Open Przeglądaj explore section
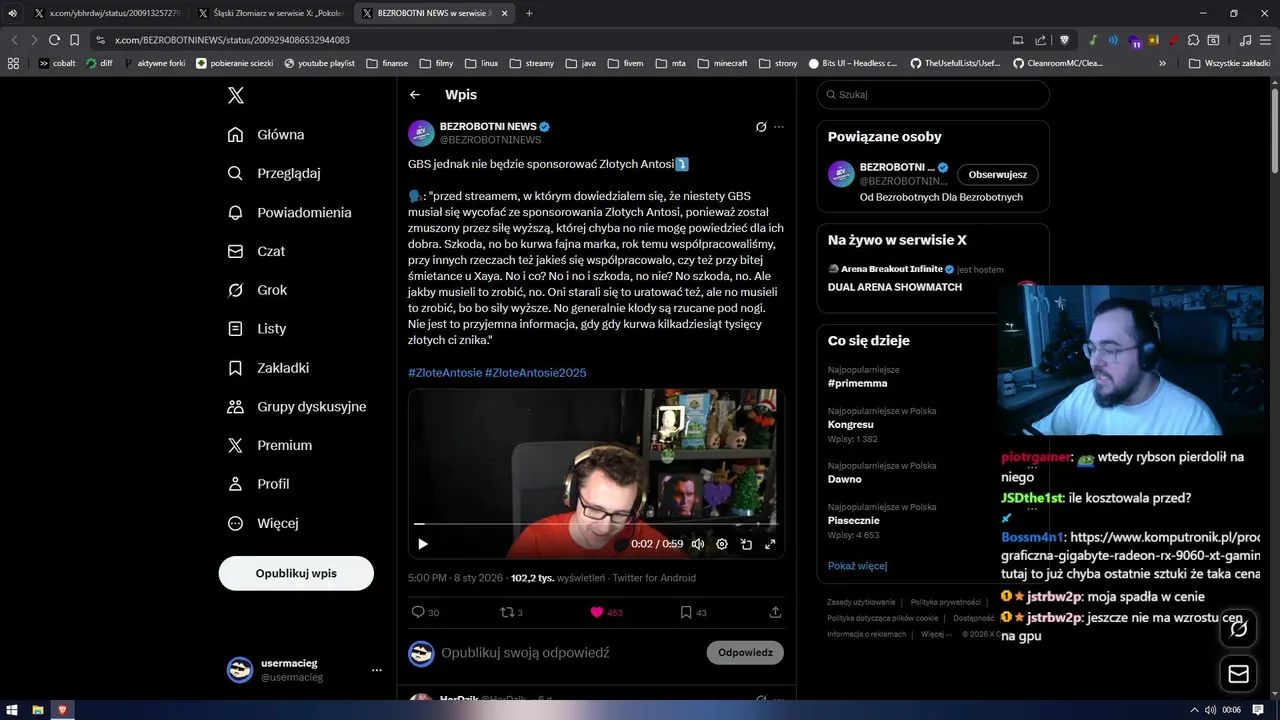This screenshot has width=1280, height=720. point(275,173)
